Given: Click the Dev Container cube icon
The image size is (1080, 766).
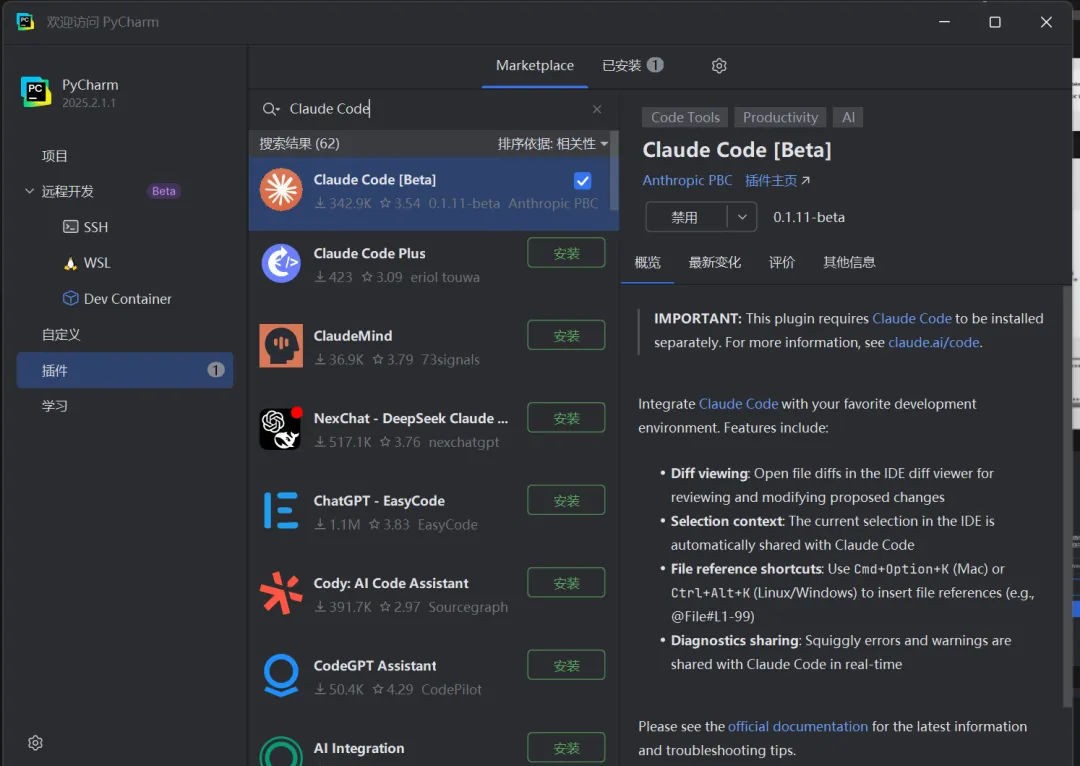Looking at the screenshot, I should (70, 298).
